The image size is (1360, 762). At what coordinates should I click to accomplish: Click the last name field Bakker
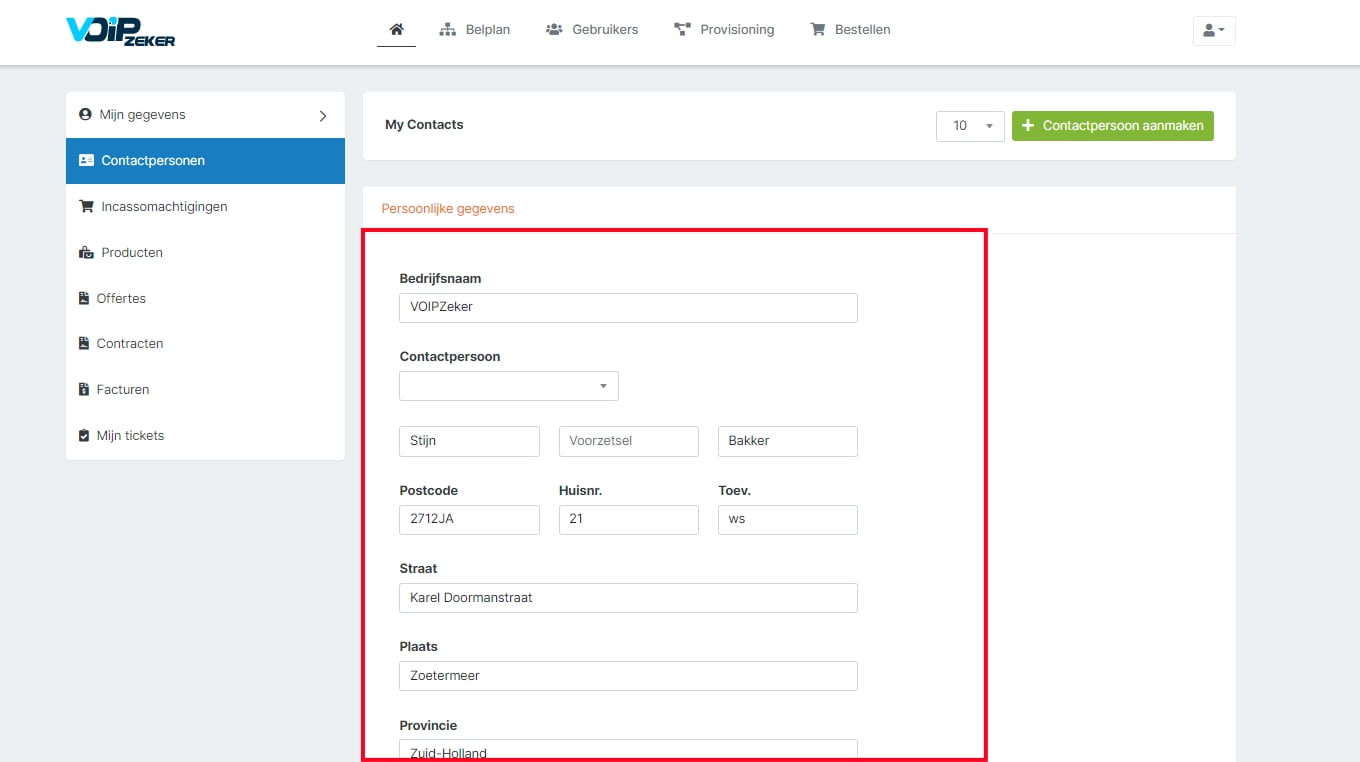pos(788,441)
